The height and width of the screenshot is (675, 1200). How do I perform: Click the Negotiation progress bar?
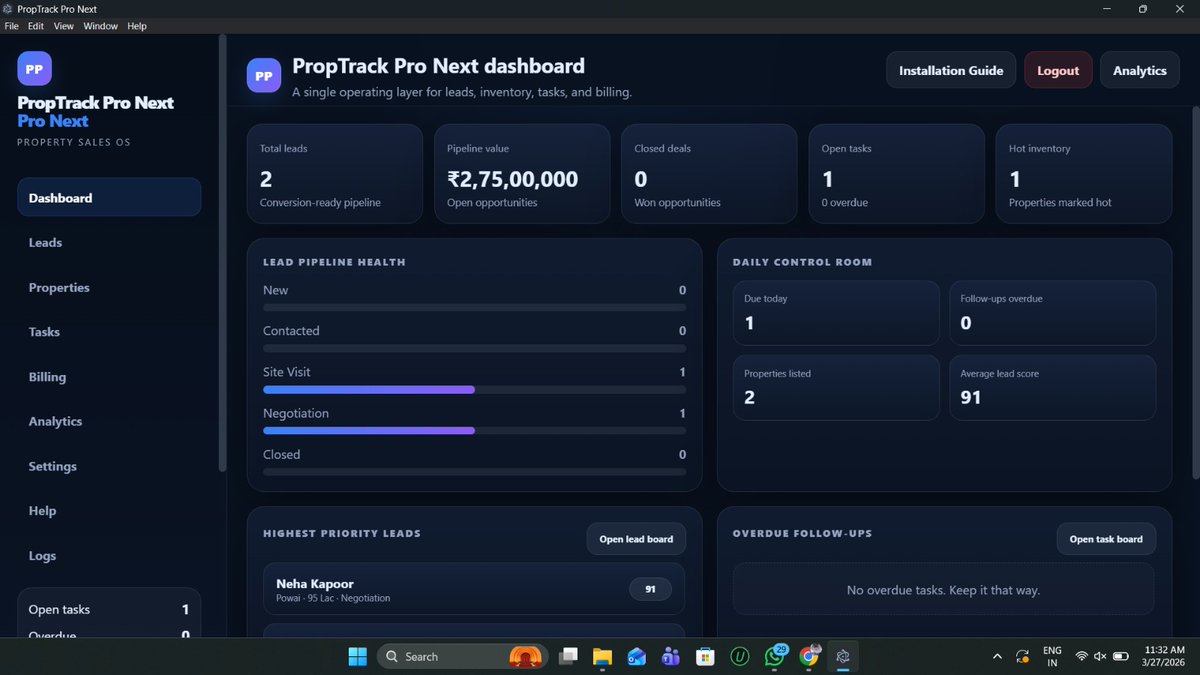[474, 430]
